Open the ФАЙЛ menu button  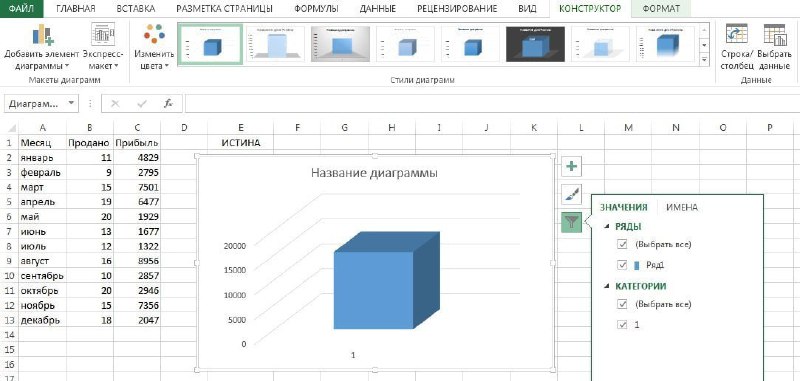[x=21, y=9]
